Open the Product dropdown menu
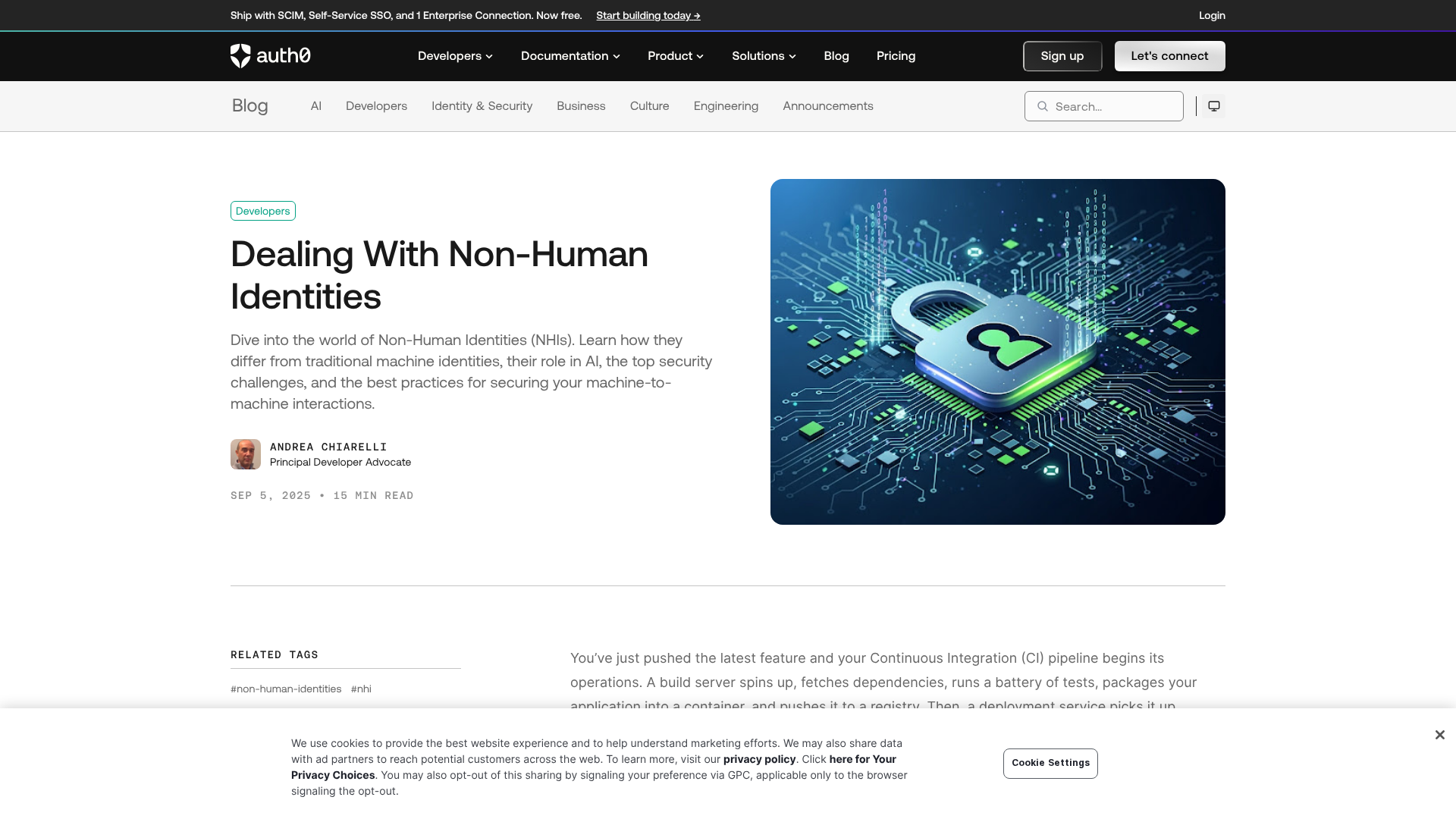 (675, 56)
